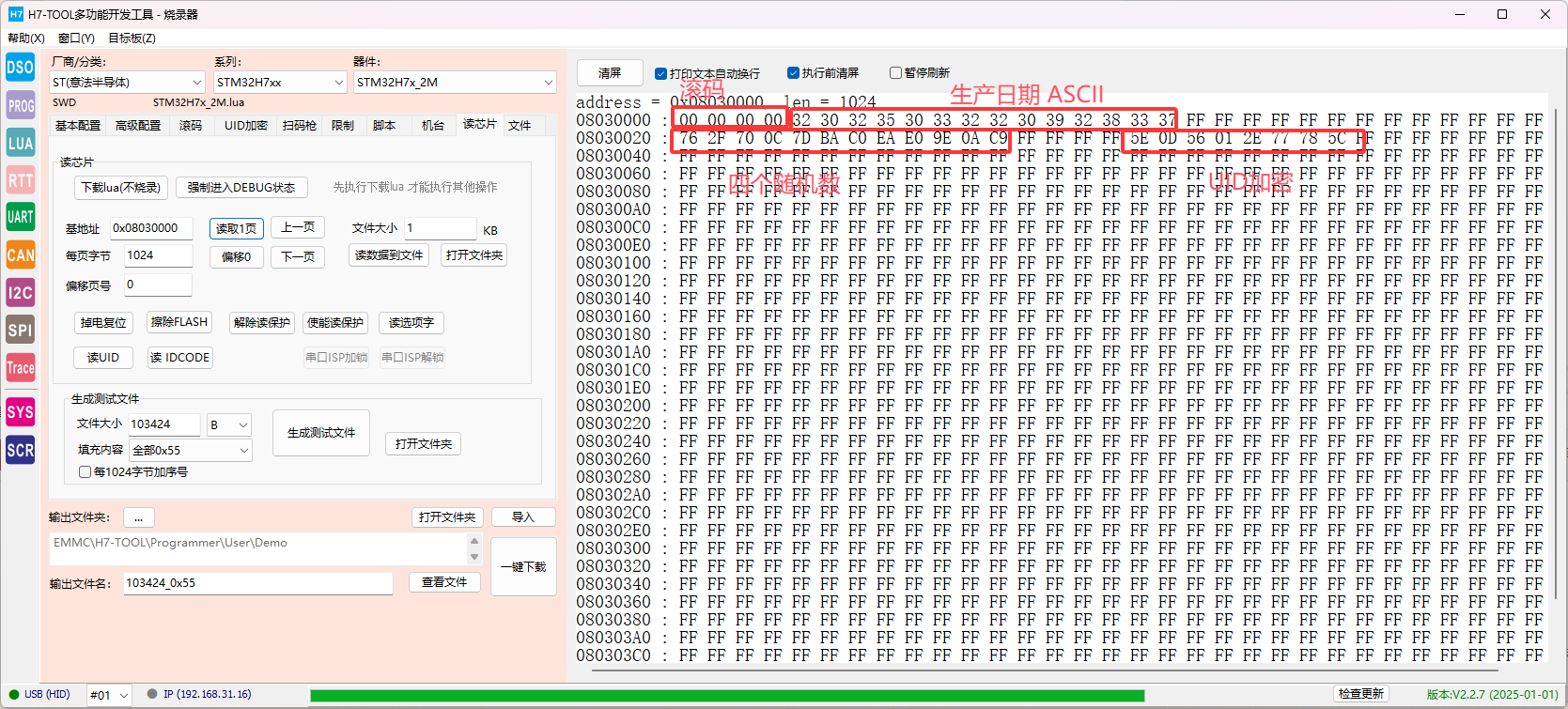Click the 读选项字 button
The image size is (1568, 709).
(x=411, y=322)
